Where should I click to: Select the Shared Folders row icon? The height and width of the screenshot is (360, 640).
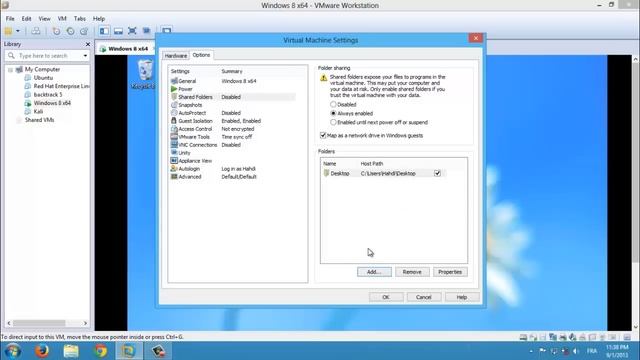[x=174, y=97]
